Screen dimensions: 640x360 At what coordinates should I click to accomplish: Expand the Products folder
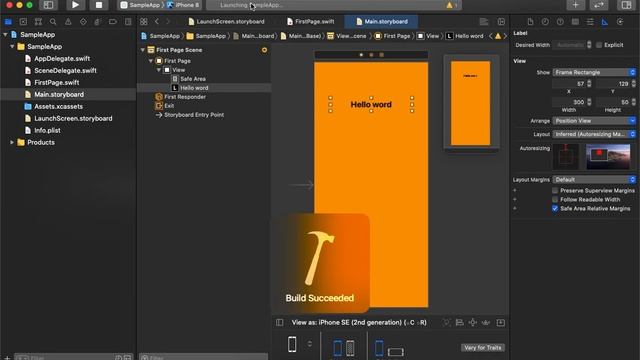(x=12, y=142)
